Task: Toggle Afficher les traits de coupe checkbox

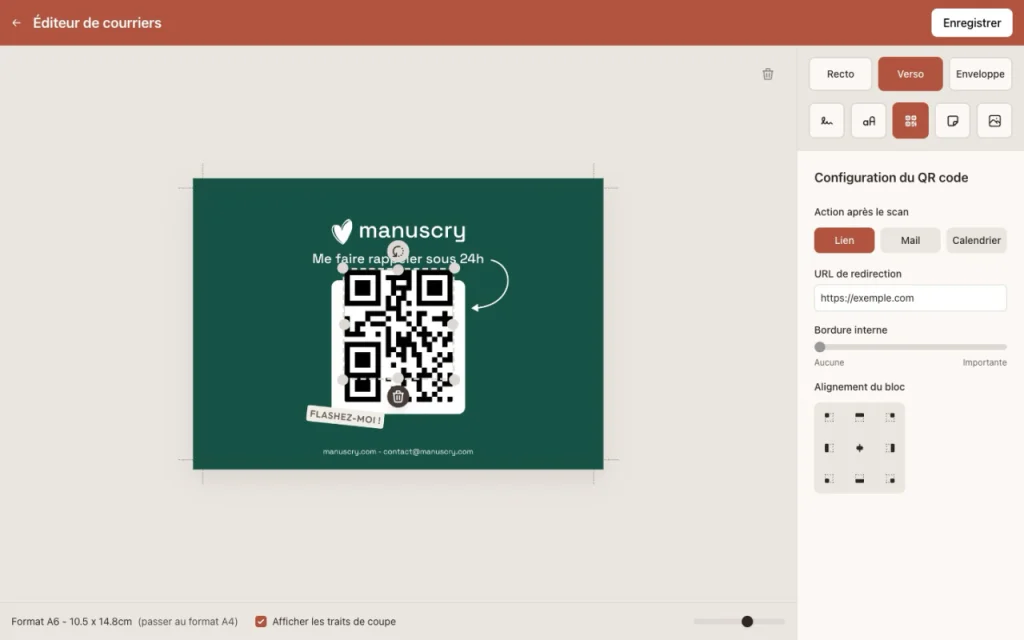Action: click(x=261, y=621)
